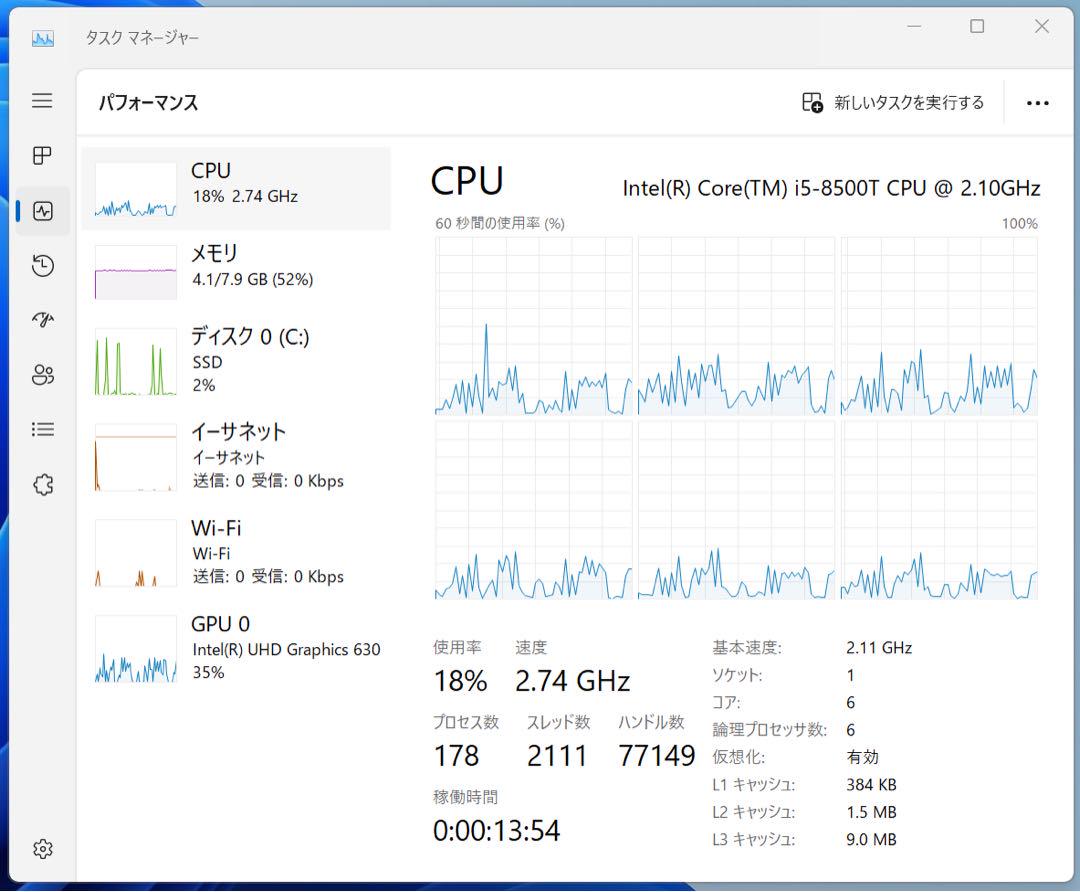Click the base speed value 2.11 GHz

(879, 647)
